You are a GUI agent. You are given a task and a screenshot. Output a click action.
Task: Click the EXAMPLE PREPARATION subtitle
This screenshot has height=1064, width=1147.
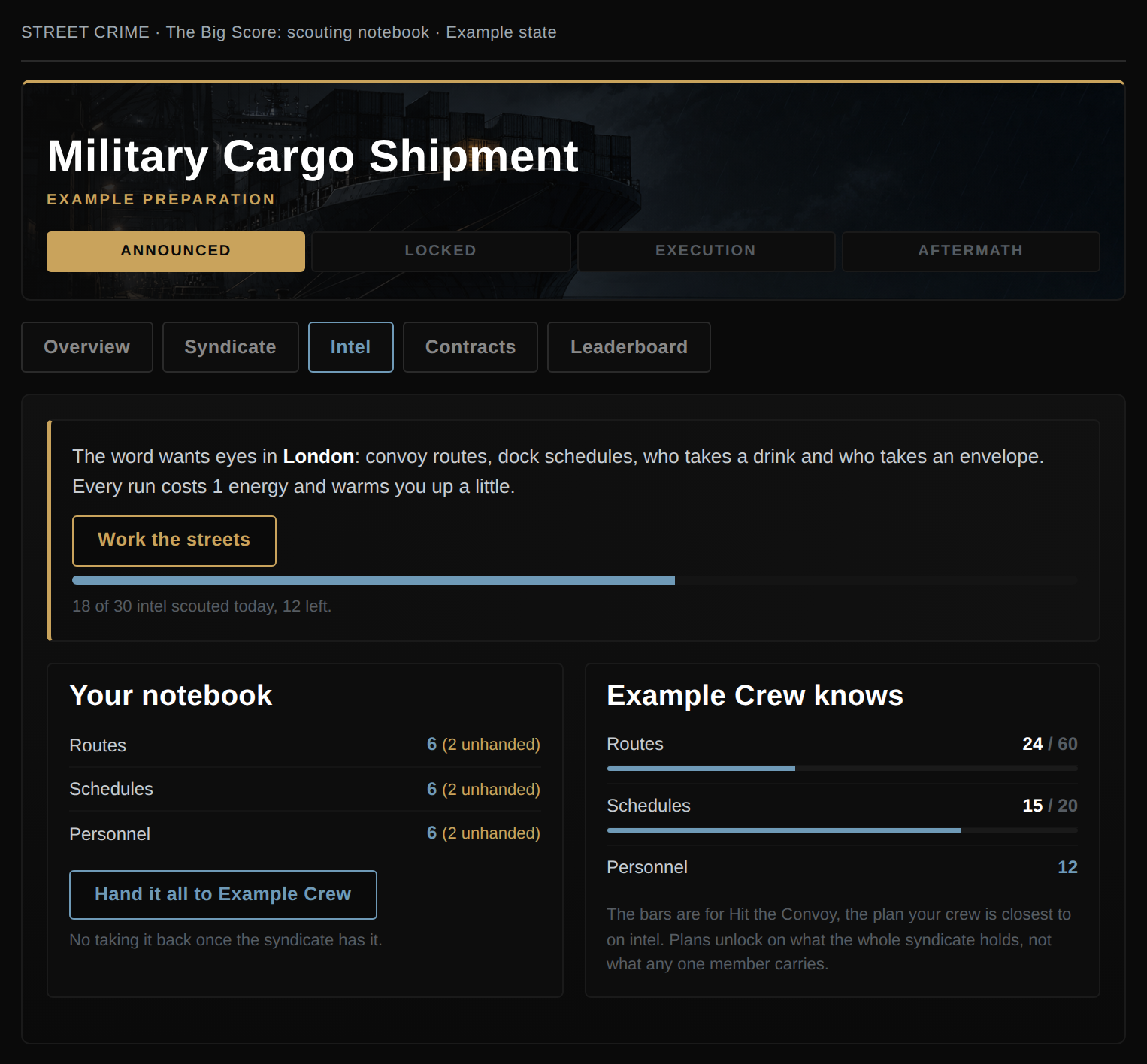tap(161, 200)
